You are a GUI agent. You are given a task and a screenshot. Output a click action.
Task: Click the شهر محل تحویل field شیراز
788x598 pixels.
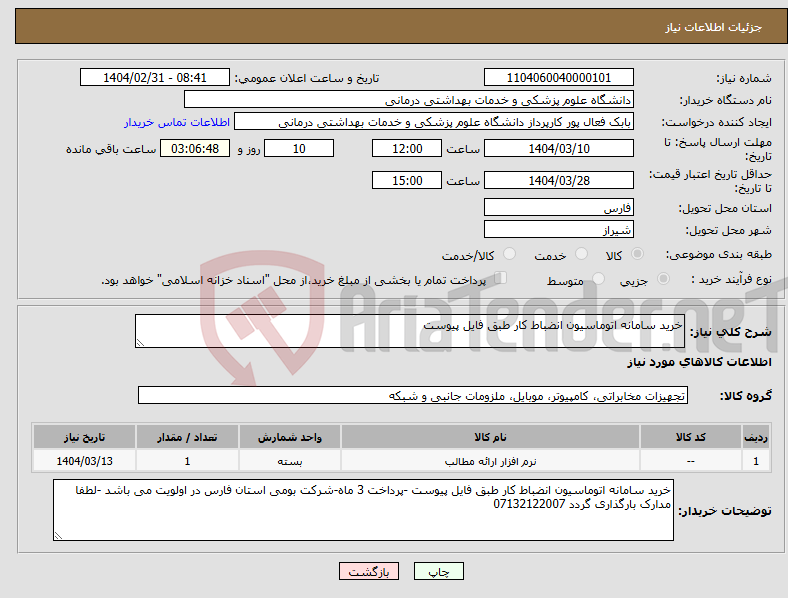point(558,230)
